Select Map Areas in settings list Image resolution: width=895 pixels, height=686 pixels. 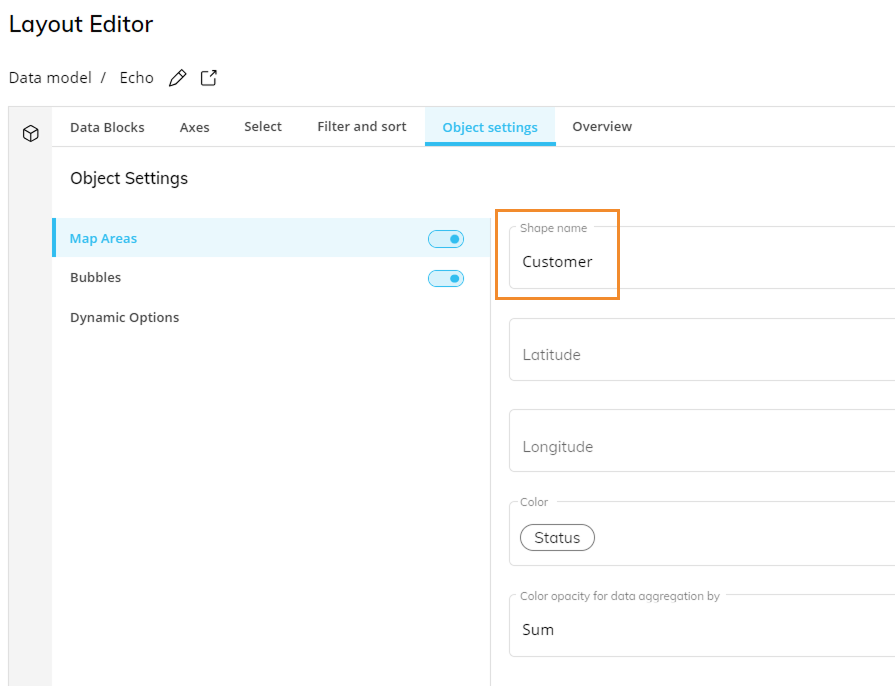[272, 238]
